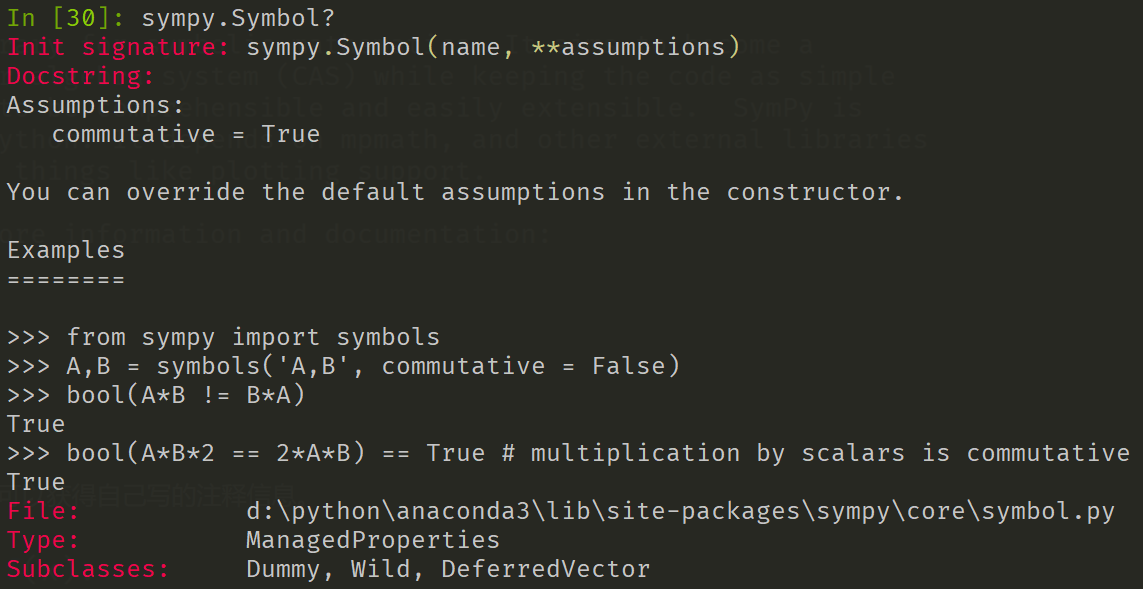Click the Assumptions heading line

click(x=96, y=105)
